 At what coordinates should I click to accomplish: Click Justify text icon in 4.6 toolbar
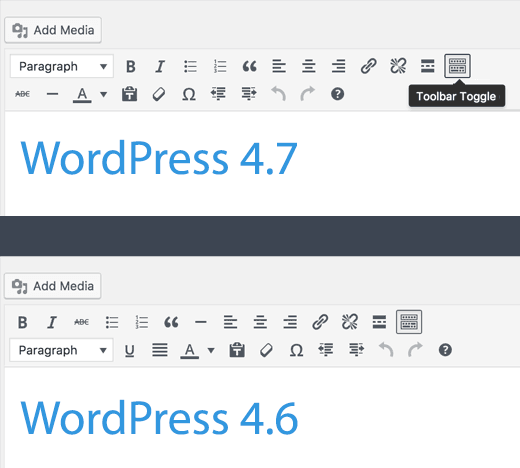(160, 350)
